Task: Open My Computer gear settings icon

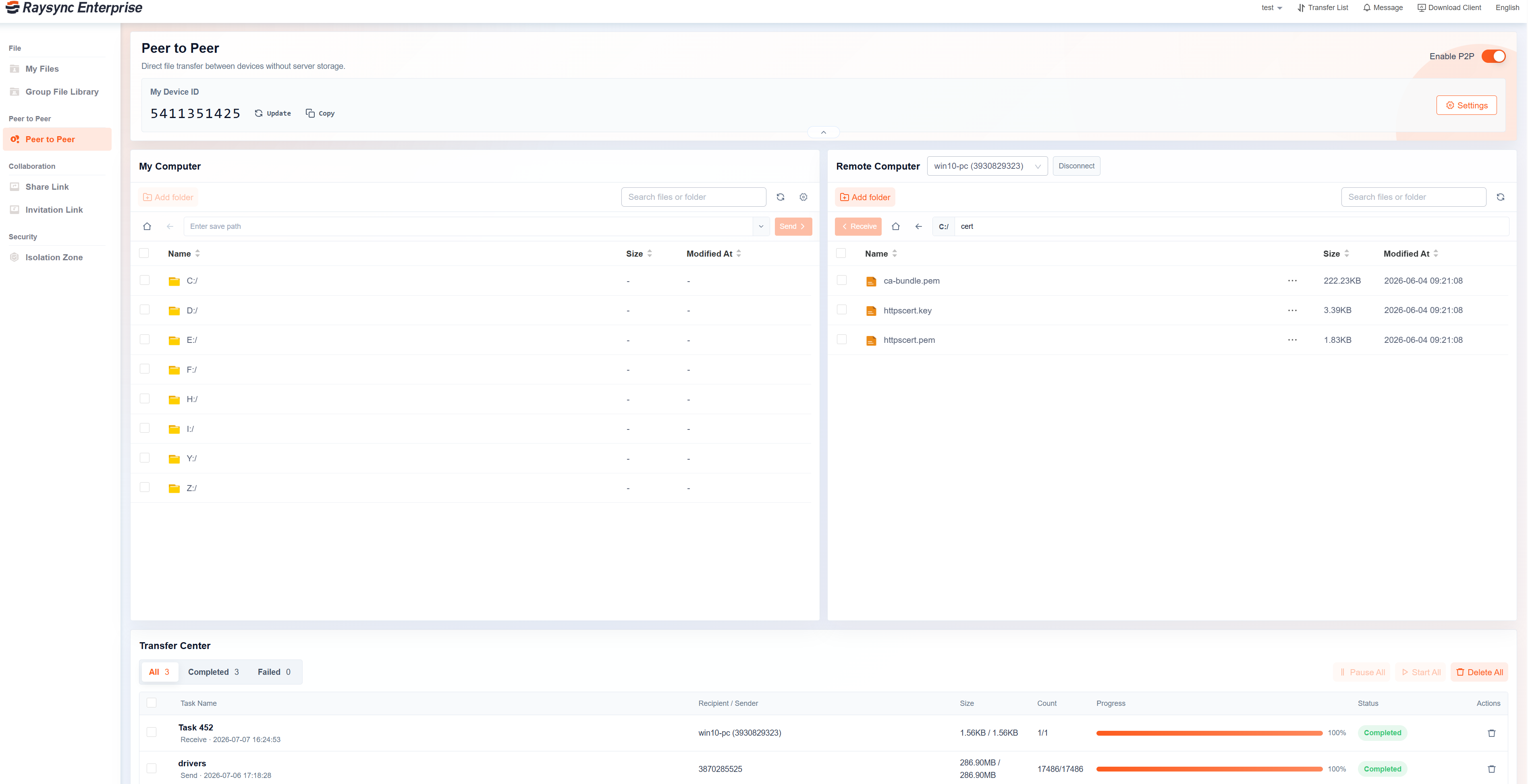Action: tap(803, 197)
